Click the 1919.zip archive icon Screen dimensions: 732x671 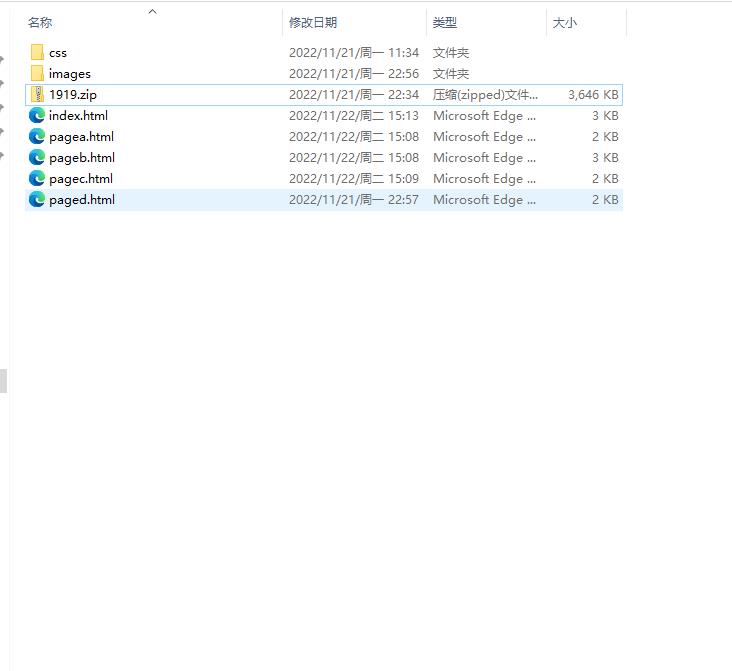click(x=37, y=95)
